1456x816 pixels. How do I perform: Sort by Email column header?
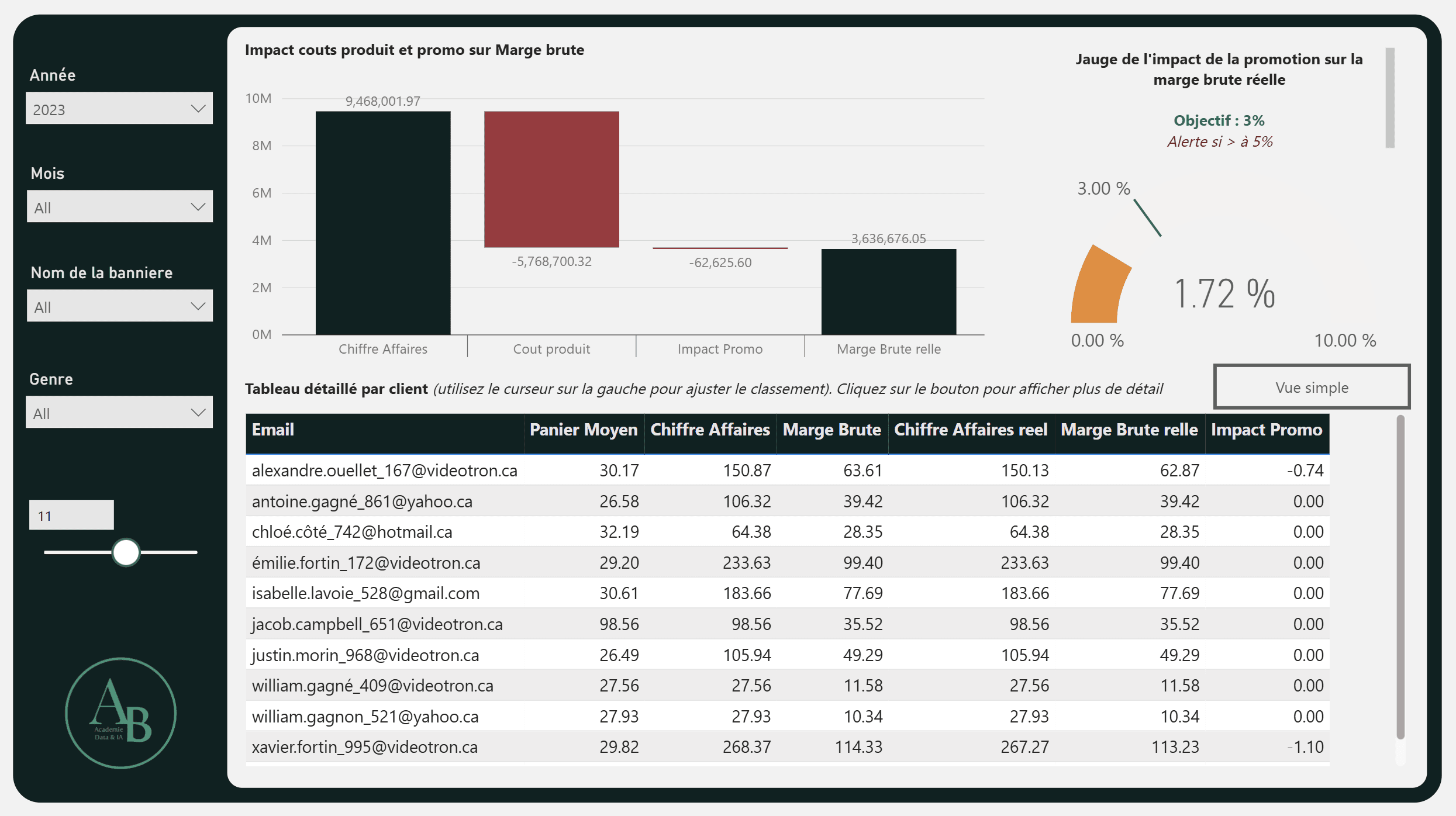(273, 430)
